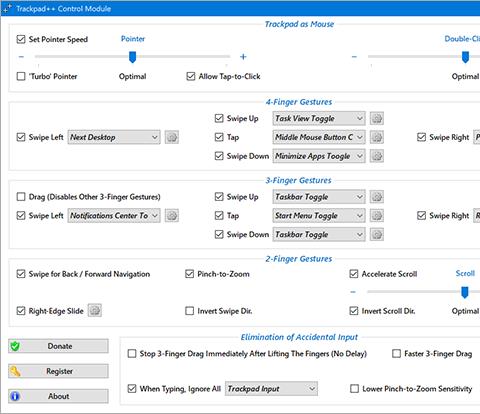Toggle 4-finger Swipe Left checkbox
The image size is (480, 414).
coord(21,137)
